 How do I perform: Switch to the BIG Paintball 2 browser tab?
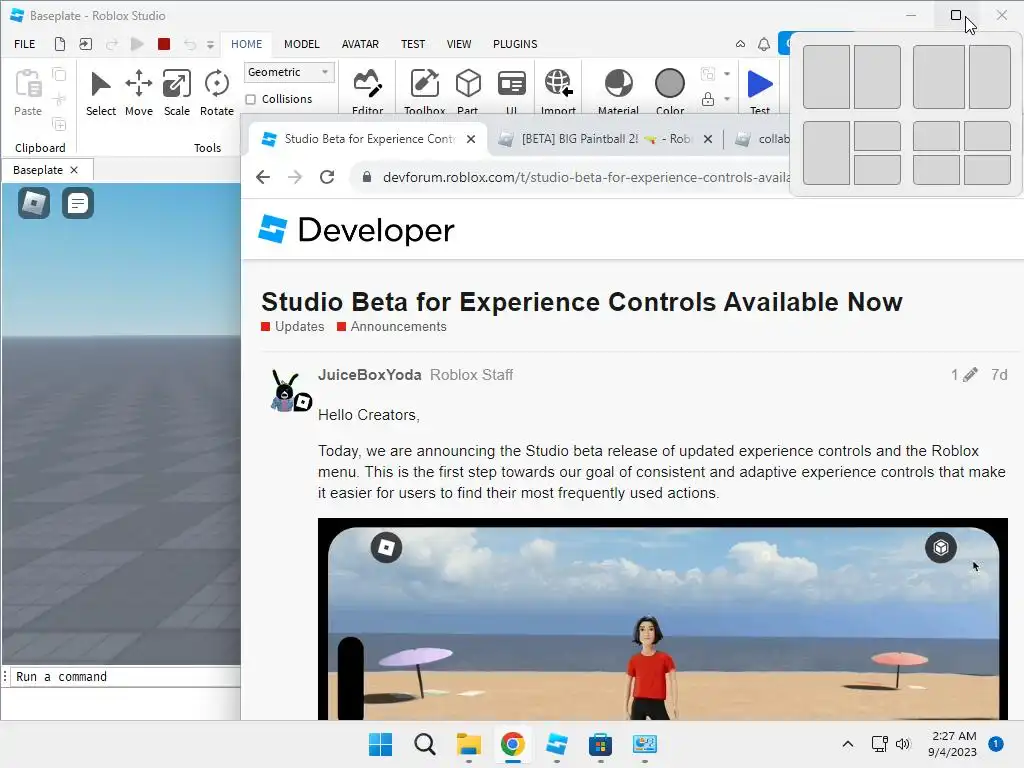[x=606, y=138]
